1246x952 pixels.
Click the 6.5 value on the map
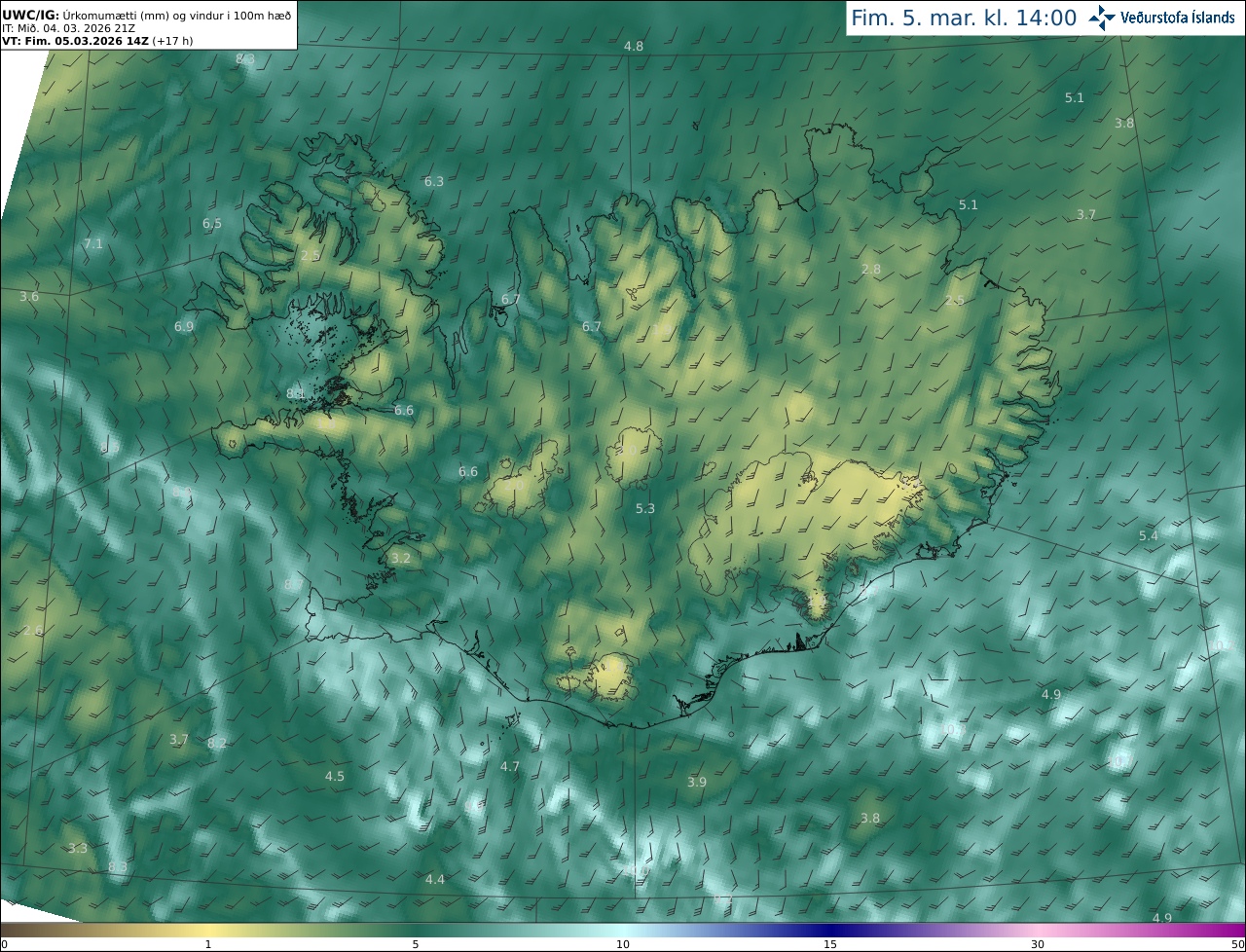tap(212, 224)
